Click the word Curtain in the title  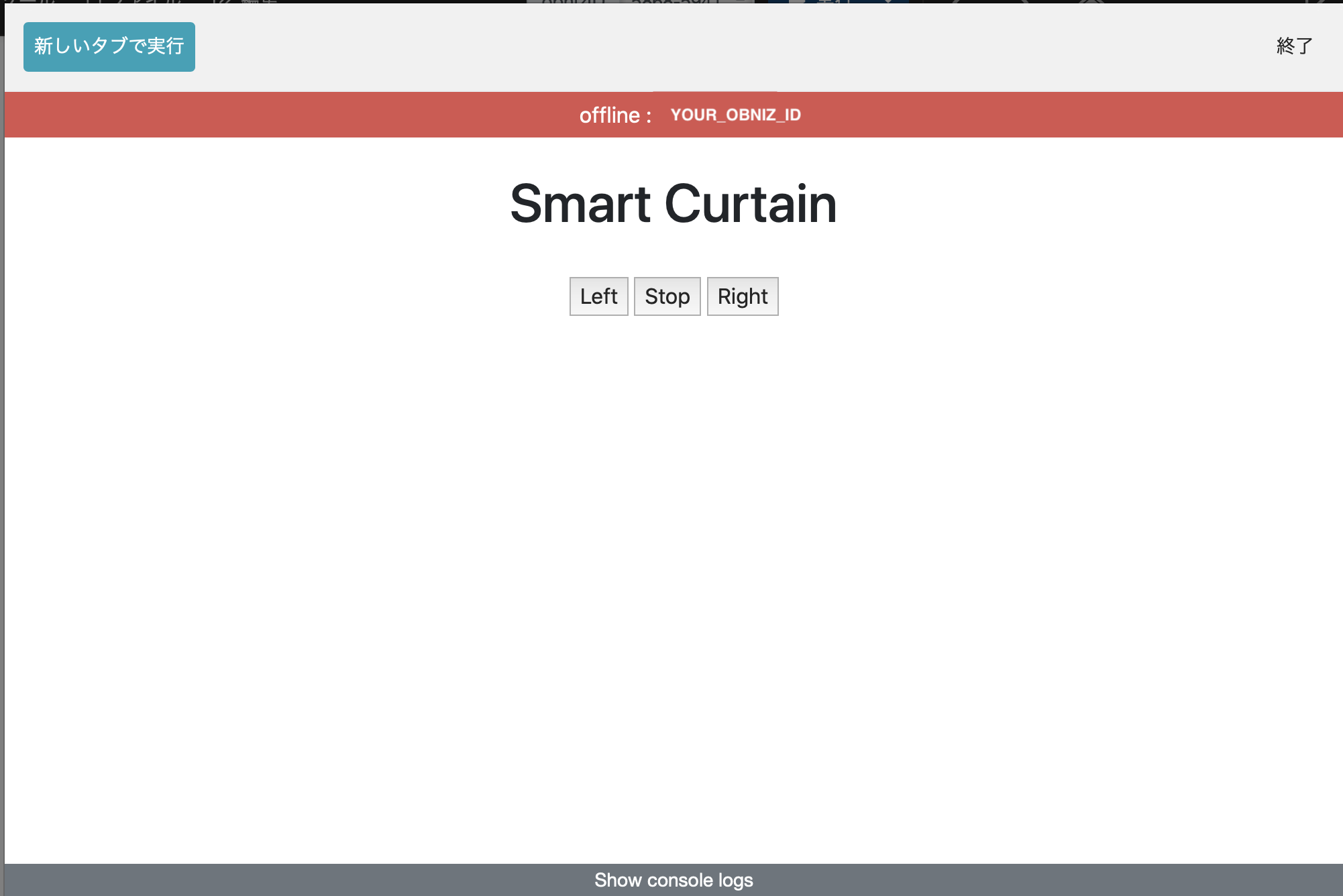(x=750, y=204)
